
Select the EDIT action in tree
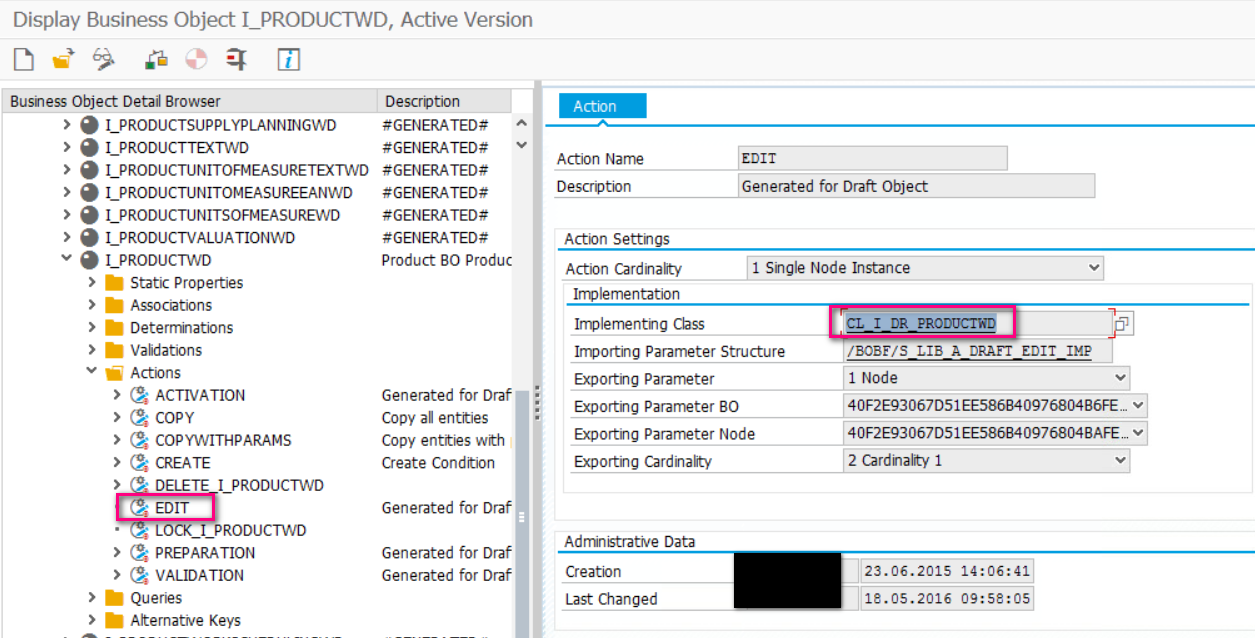click(x=172, y=508)
